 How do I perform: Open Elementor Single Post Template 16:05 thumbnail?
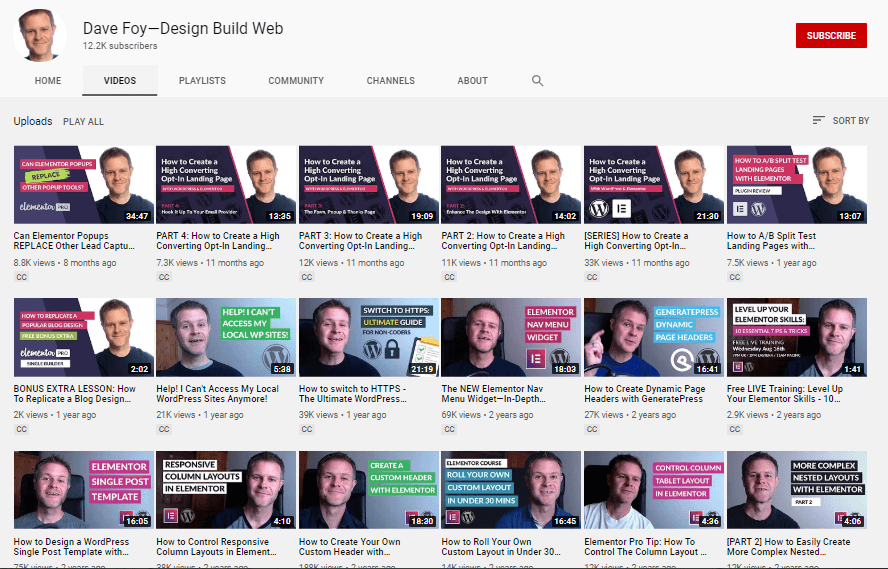pyautogui.click(x=84, y=490)
